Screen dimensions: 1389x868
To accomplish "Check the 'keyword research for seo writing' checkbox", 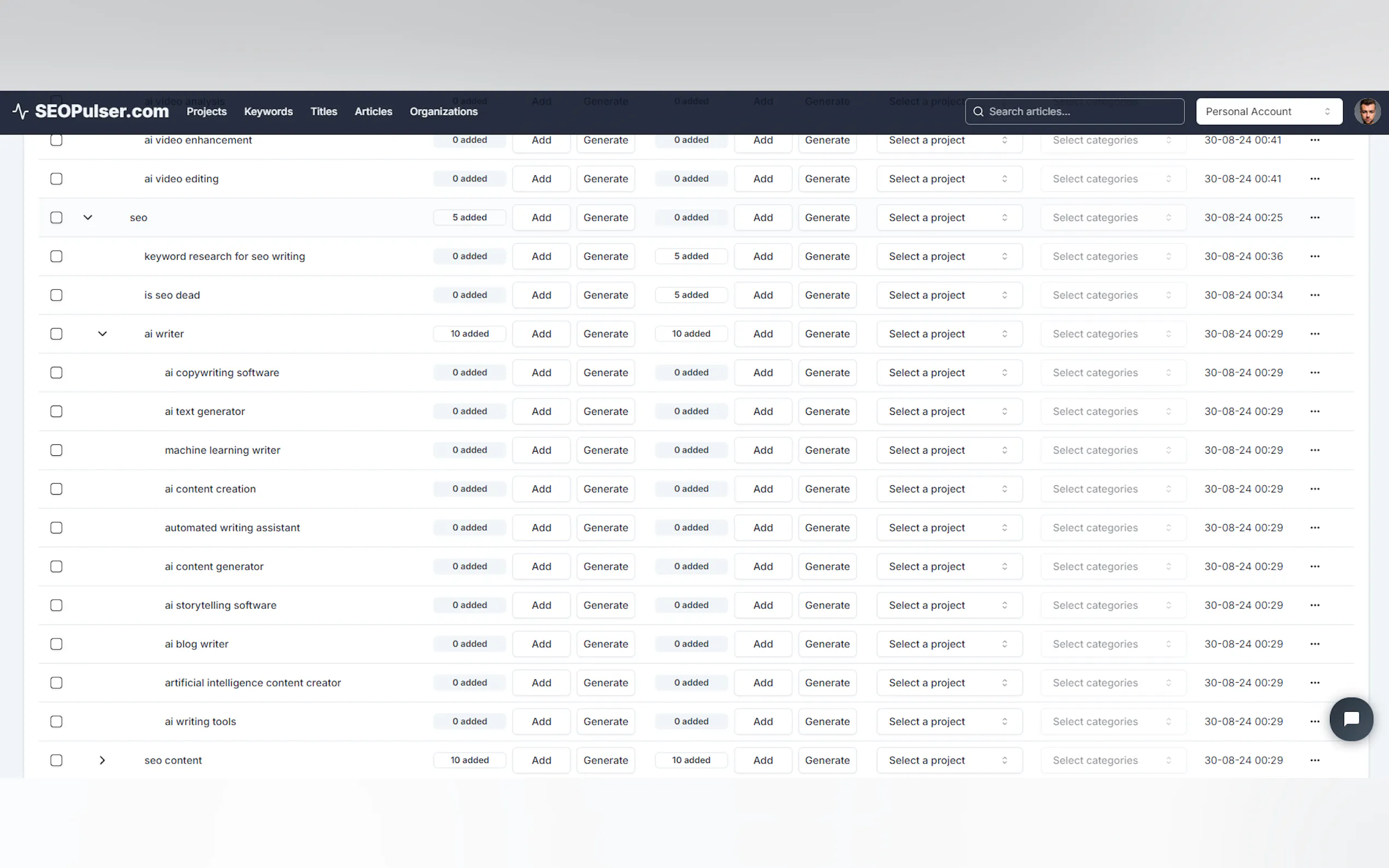I will [56, 256].
